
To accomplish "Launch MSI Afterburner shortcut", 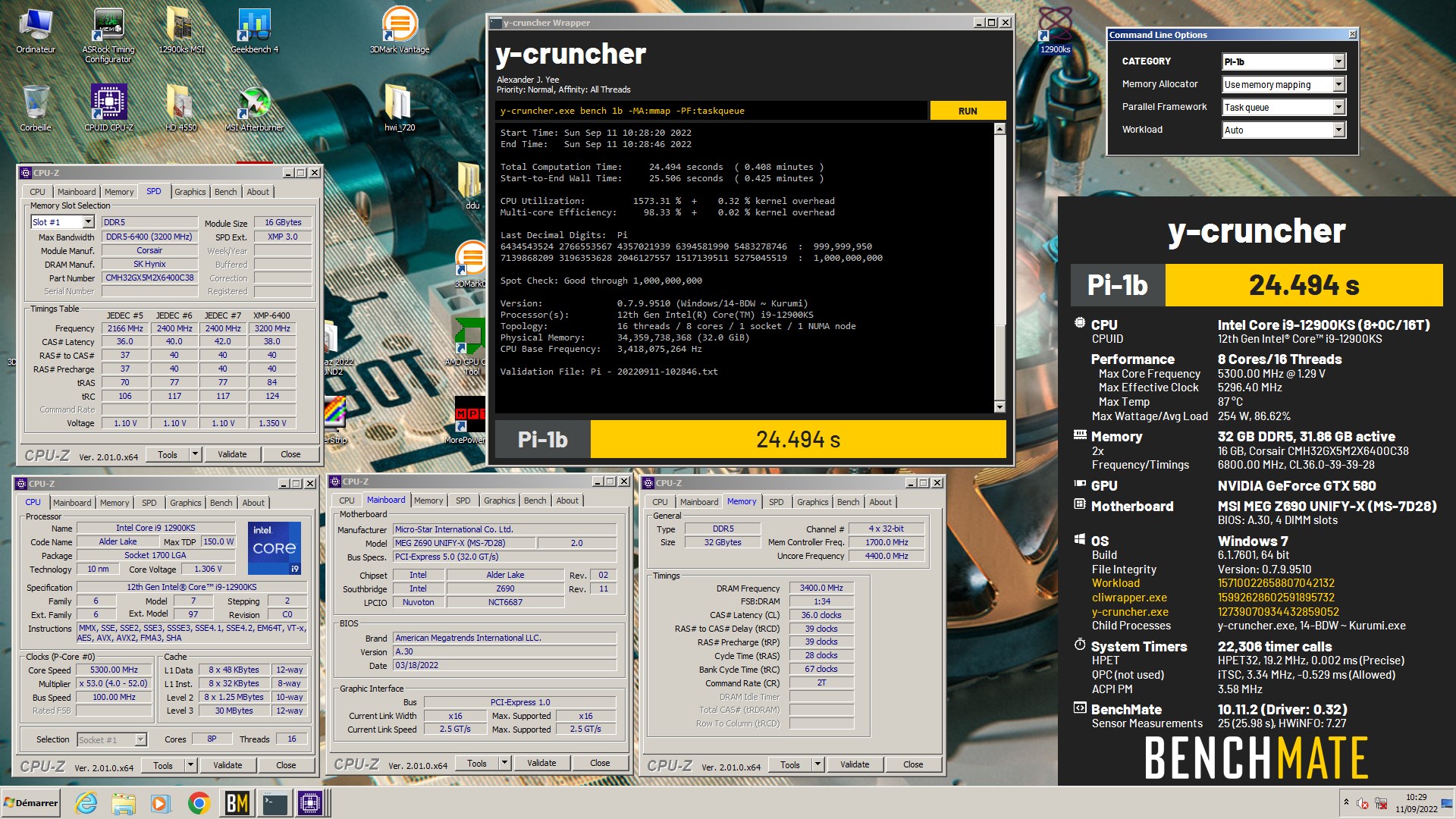I will point(254,109).
